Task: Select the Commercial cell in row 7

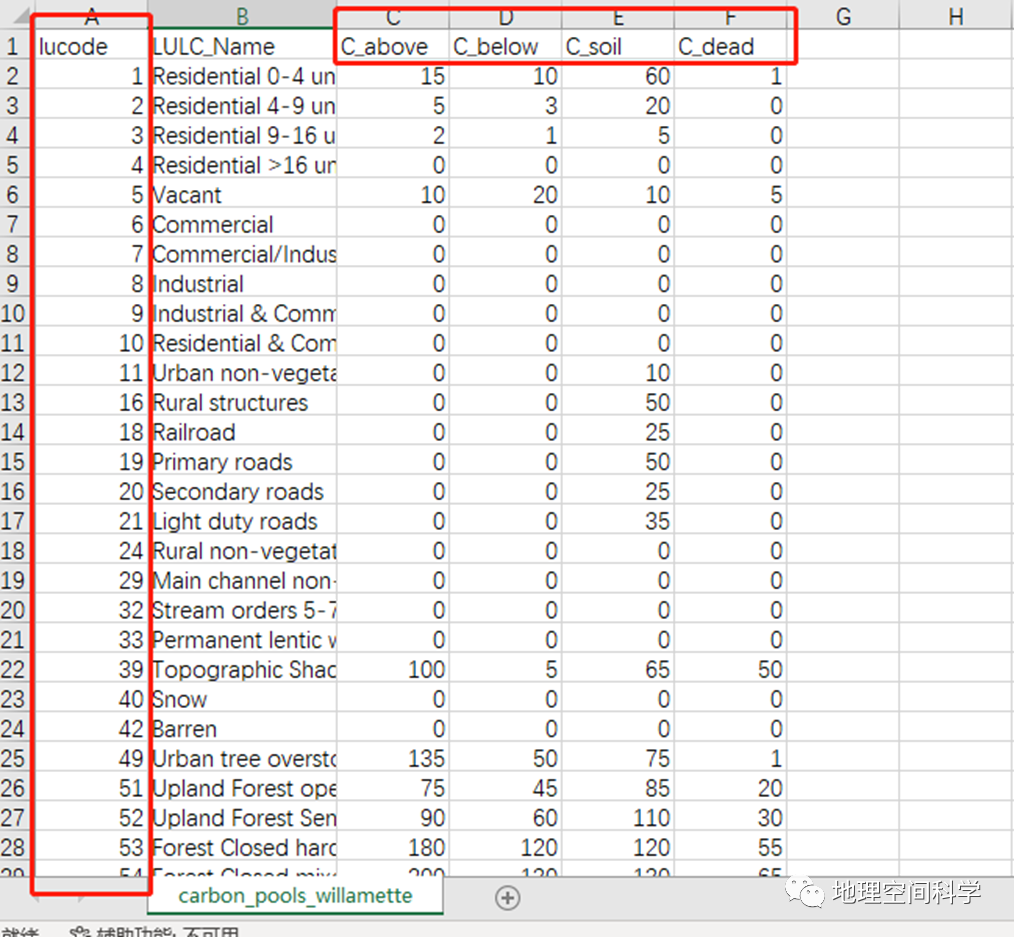Action: click(x=243, y=224)
